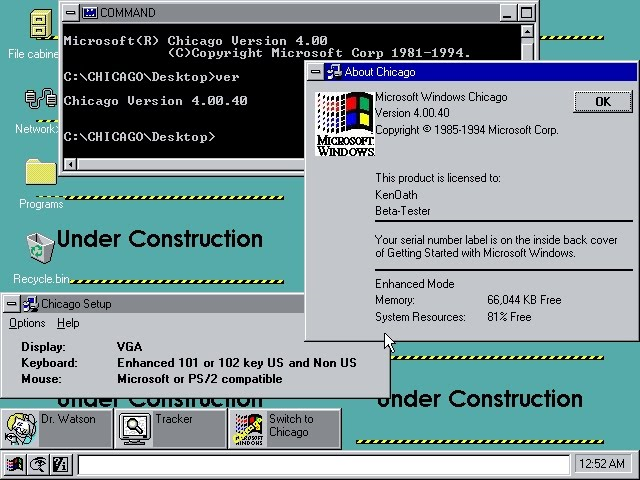This screenshot has width=640, height=480.
Task: Click the Switch to Chicago icon
Action: pyautogui.click(x=284, y=429)
